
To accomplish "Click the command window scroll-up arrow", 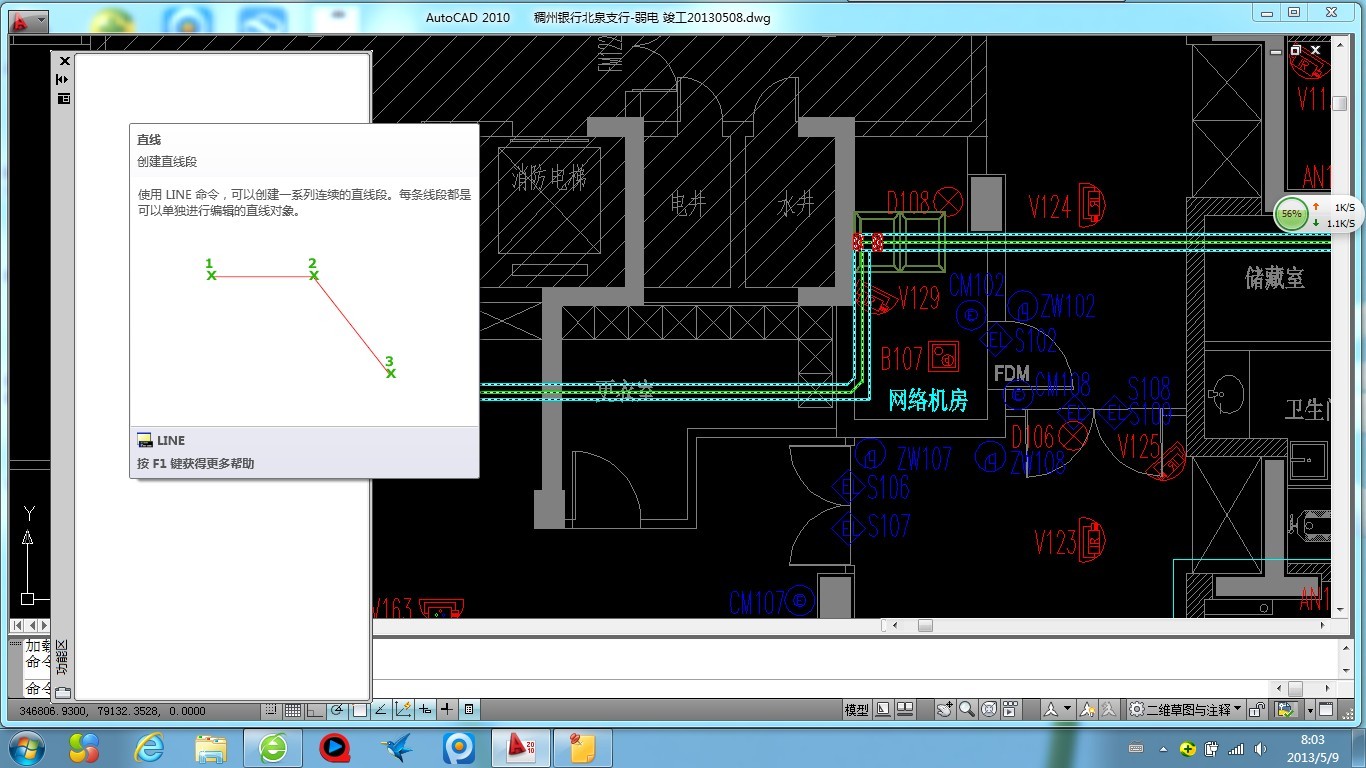I will pyautogui.click(x=1348, y=649).
